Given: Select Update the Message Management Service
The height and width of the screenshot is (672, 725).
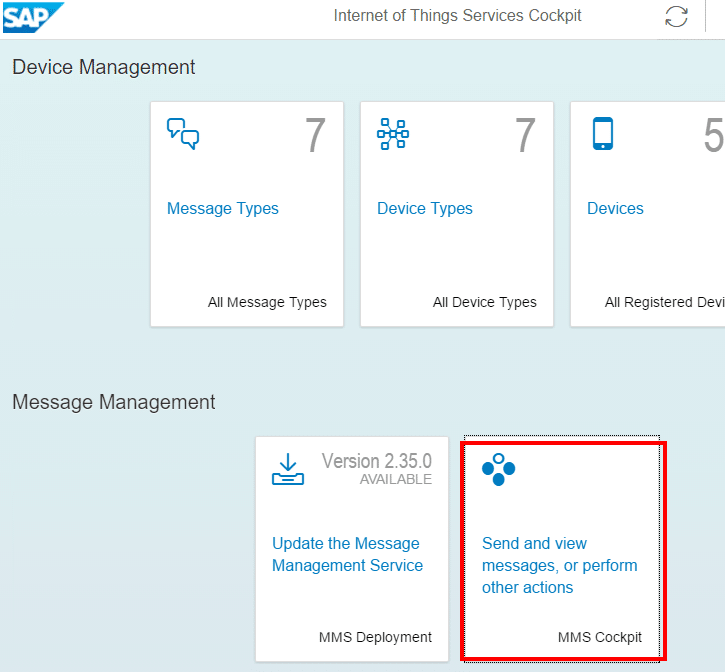Looking at the screenshot, I should (x=347, y=554).
